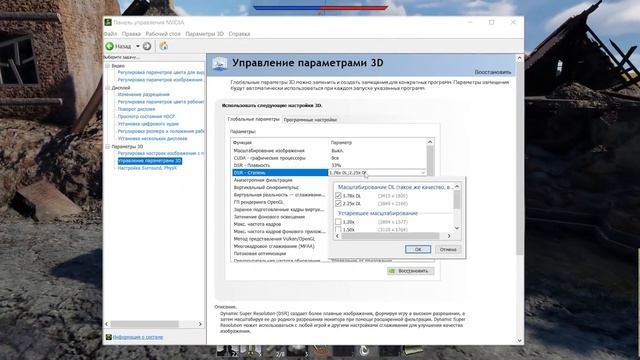Image resolution: width=640 pixels, height=360 pixels.
Task: Select Регулировка параметров цвета для видео item
Action: (161, 72)
